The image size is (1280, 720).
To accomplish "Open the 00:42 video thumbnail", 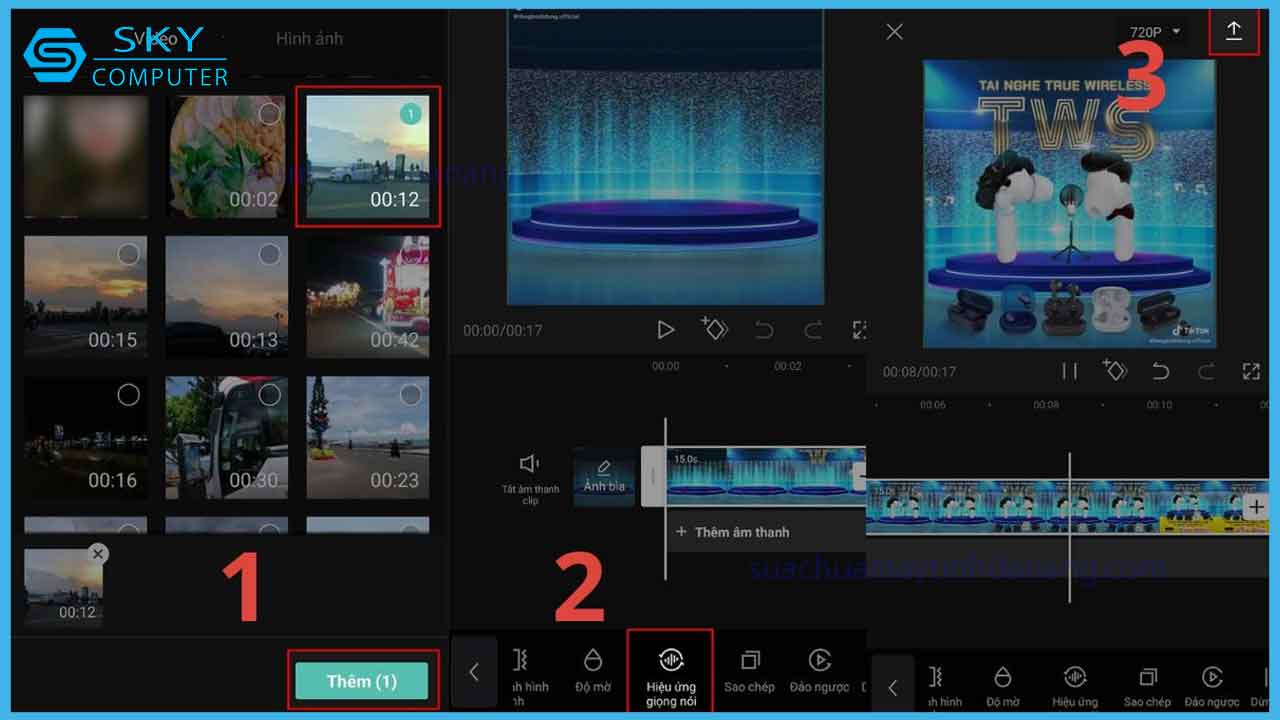I will point(368,297).
